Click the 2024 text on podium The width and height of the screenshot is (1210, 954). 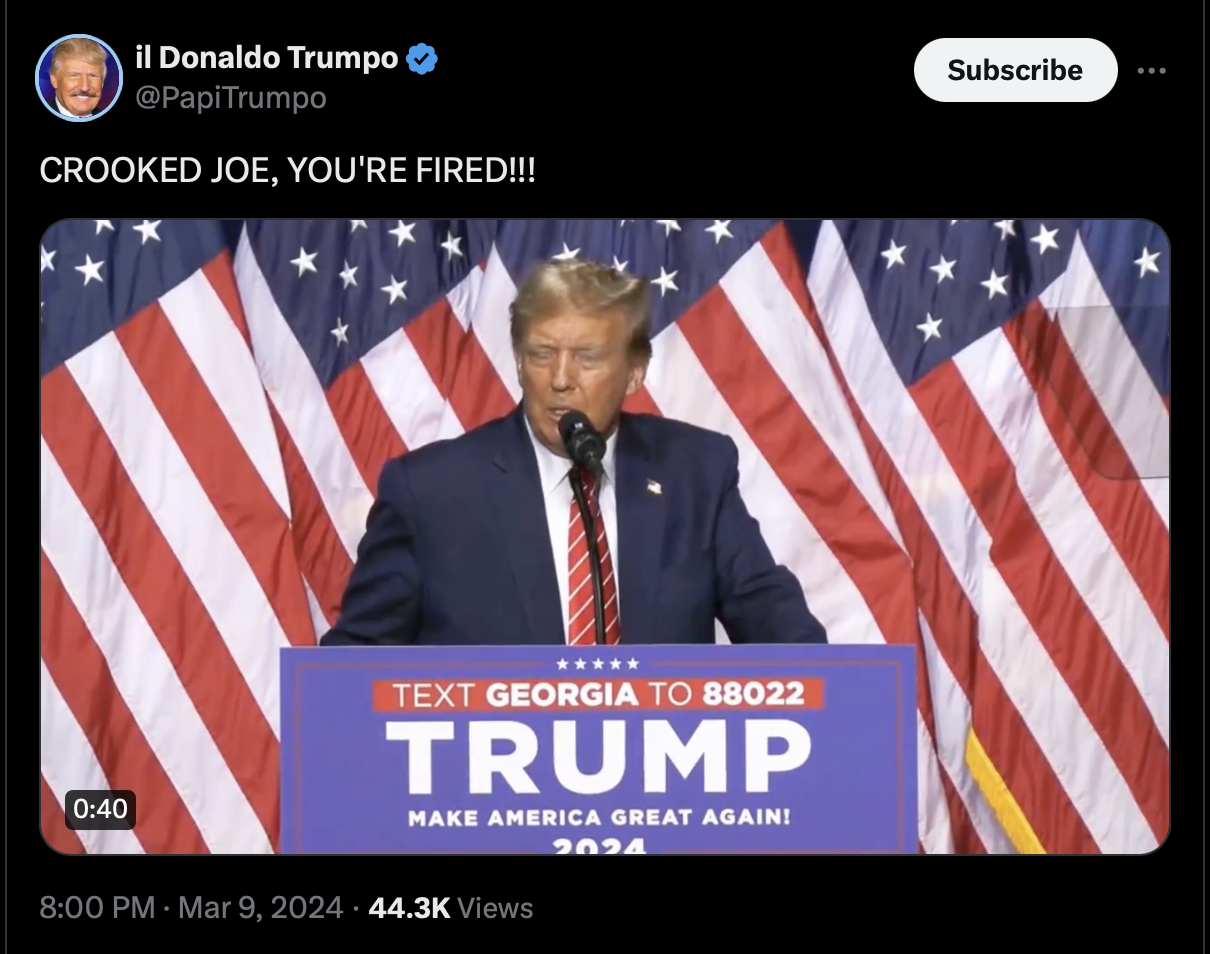tap(599, 846)
